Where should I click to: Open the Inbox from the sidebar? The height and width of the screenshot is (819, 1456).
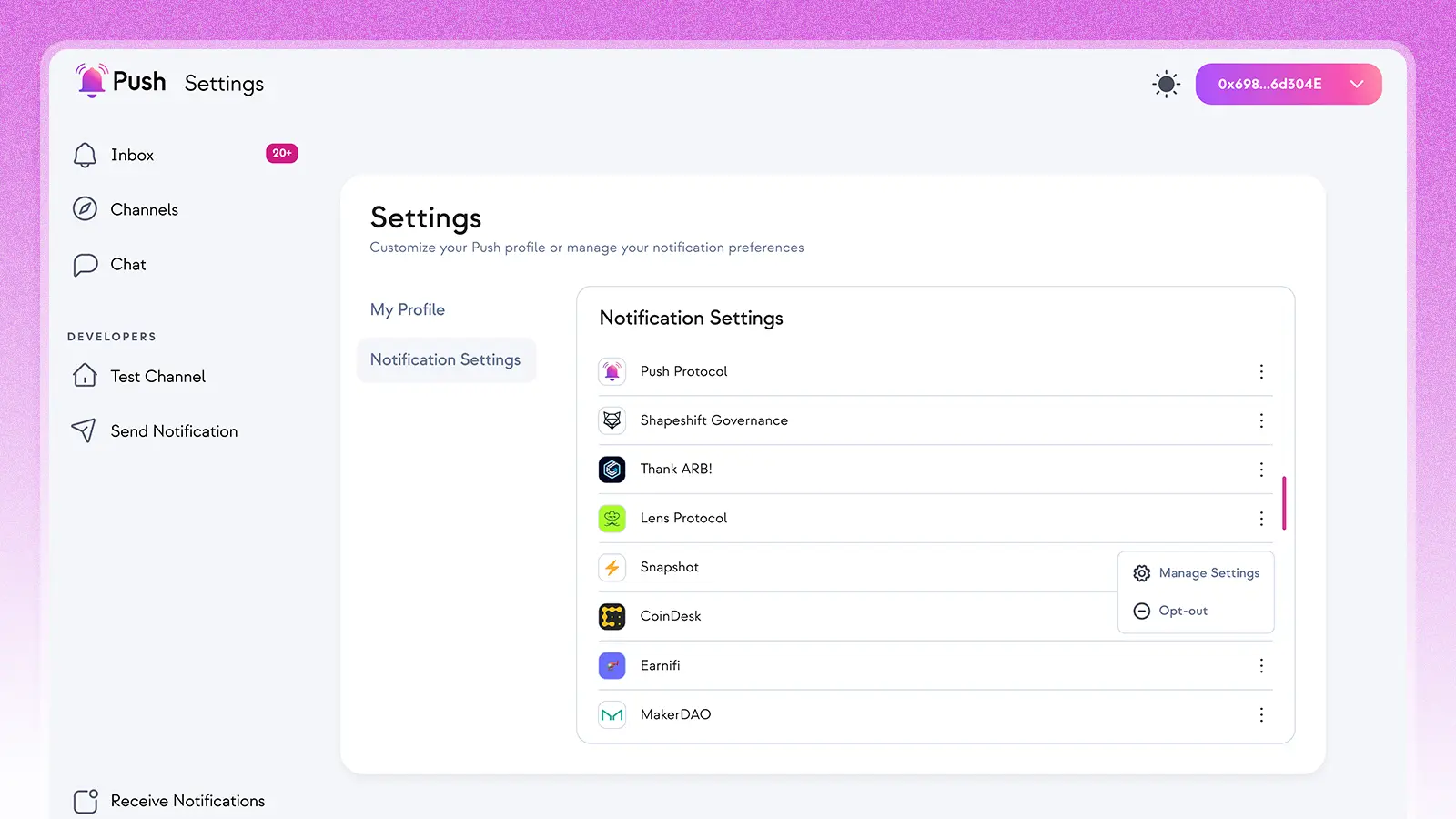131,155
